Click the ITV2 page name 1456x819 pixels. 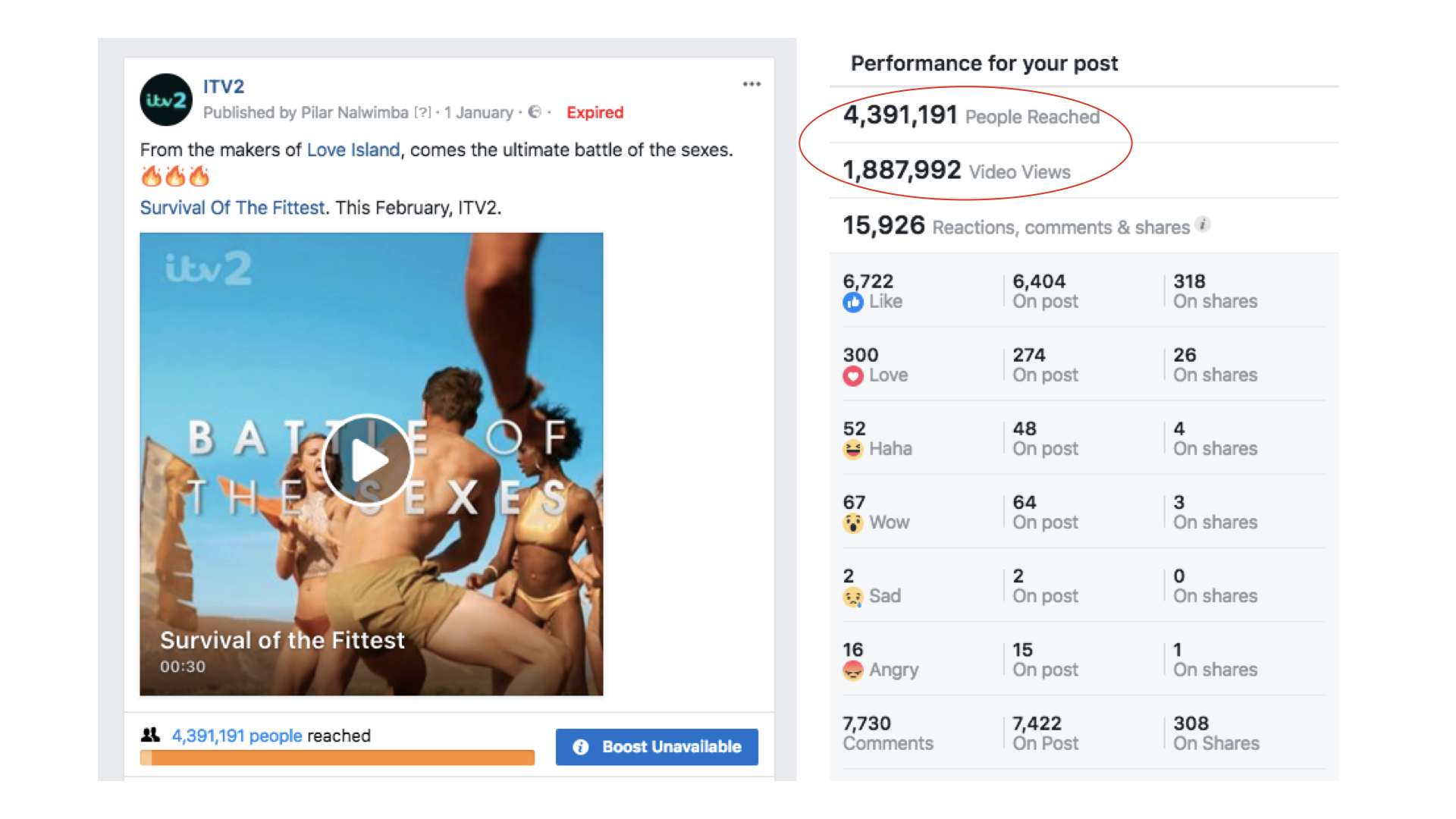tap(224, 86)
